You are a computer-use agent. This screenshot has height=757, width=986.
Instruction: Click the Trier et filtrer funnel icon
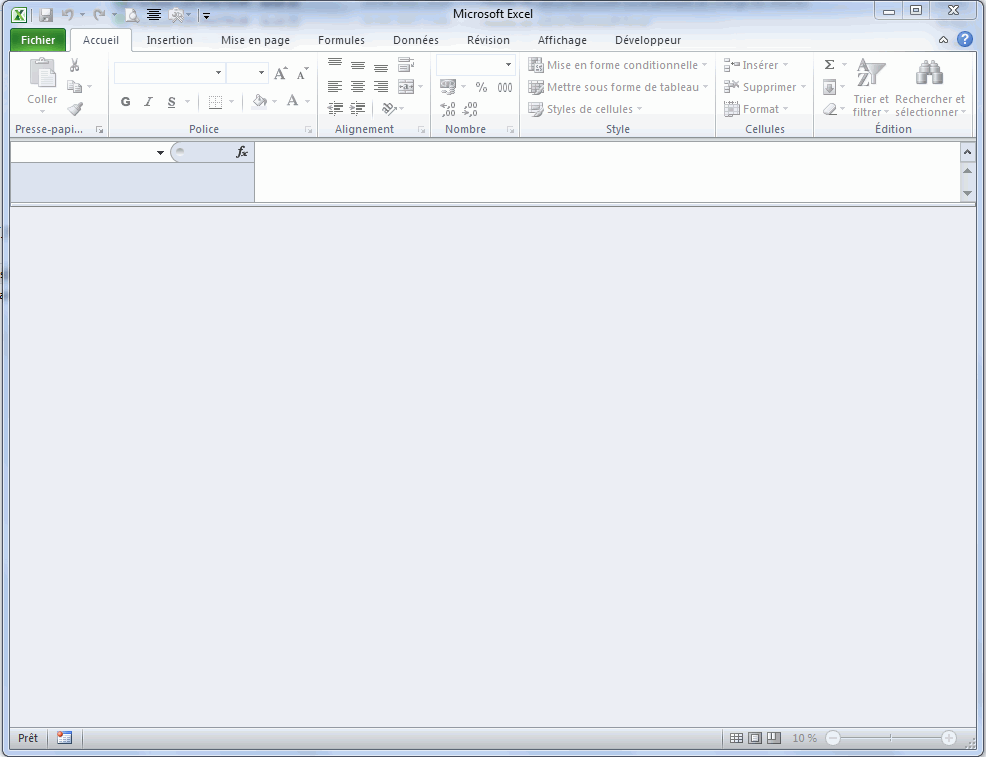tap(871, 73)
